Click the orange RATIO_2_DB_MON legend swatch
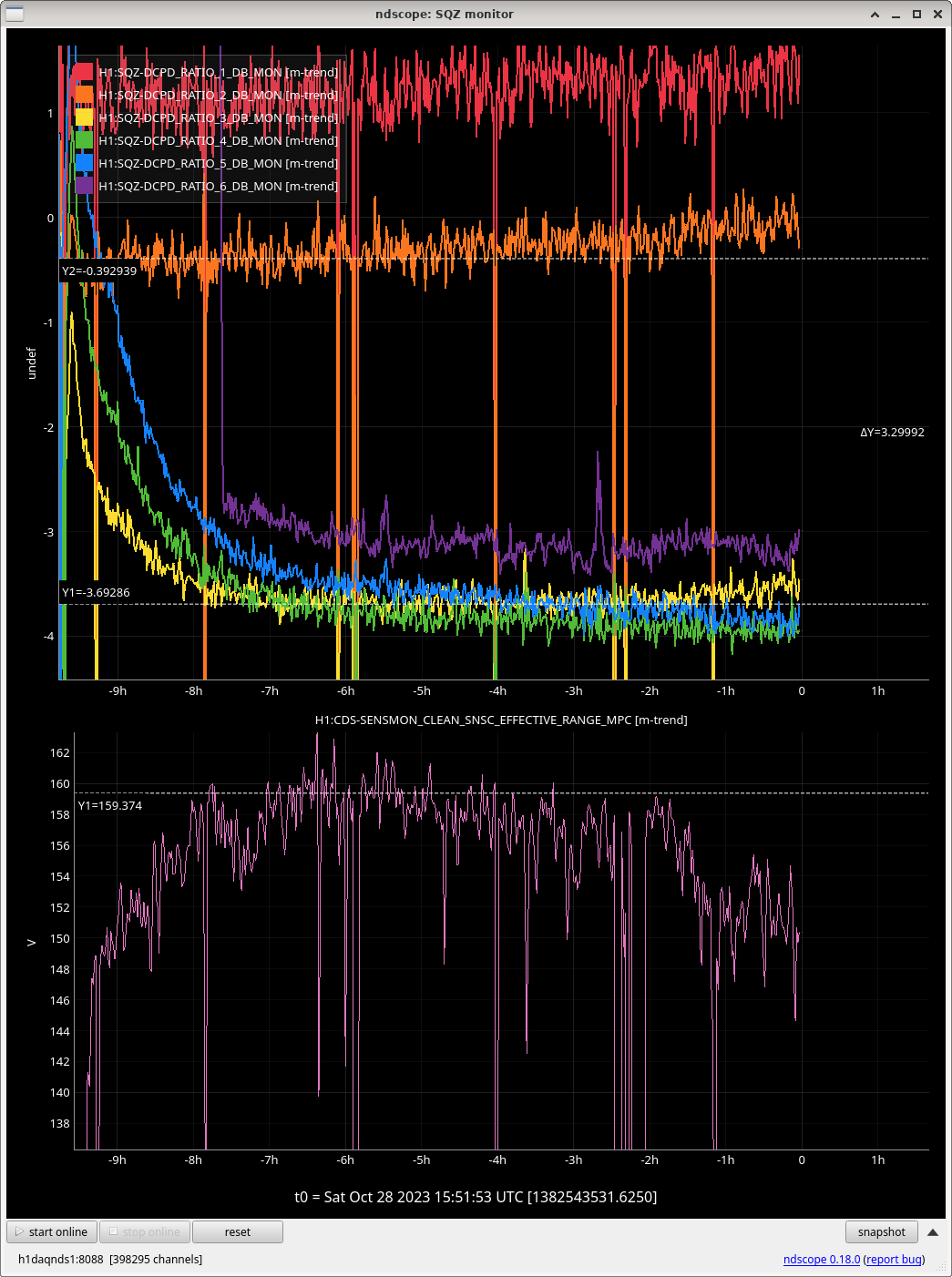Screen dimensions: 952x1277 click(x=84, y=95)
